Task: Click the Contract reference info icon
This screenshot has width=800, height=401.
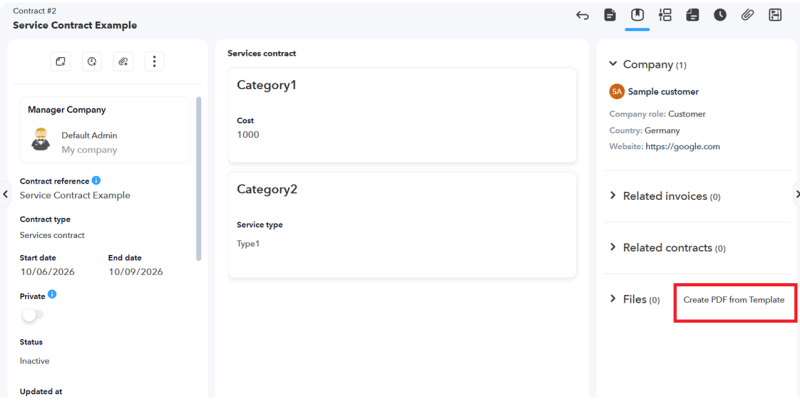Action: pyautogui.click(x=96, y=180)
